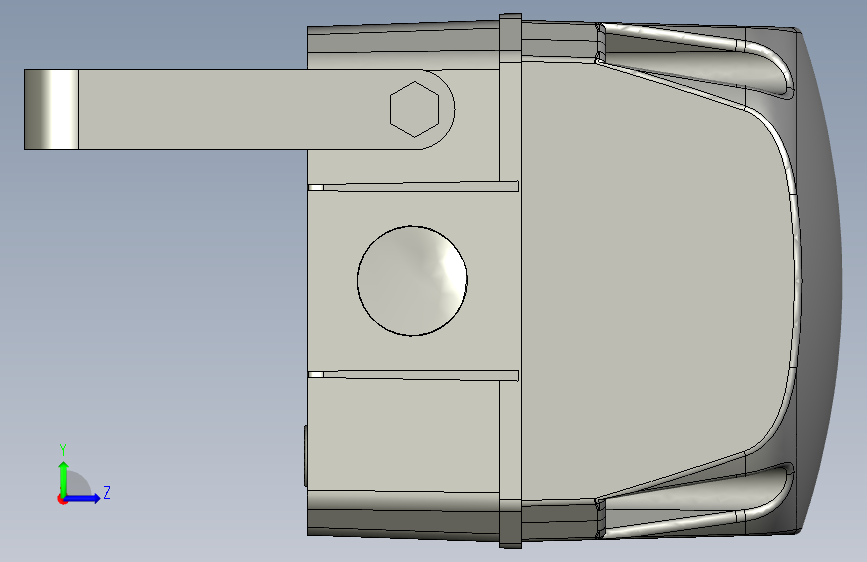Select the rounded cylindrical end of the lever arm
Viewport: 867px width, 562px height.
pyautogui.click(x=51, y=110)
